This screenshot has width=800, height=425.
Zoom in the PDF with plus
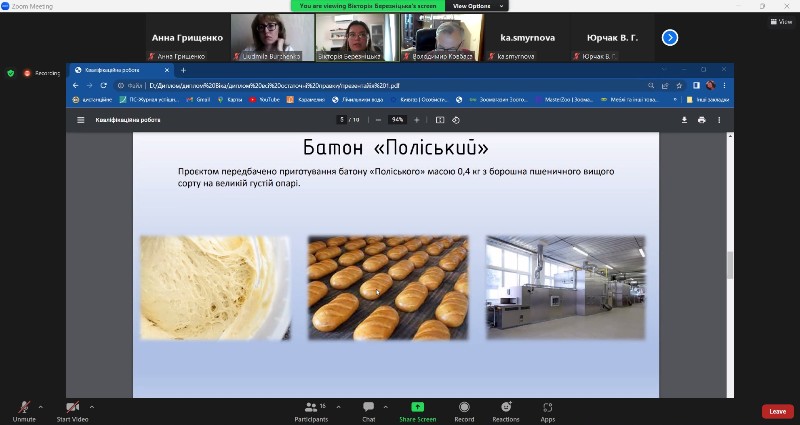(416, 120)
